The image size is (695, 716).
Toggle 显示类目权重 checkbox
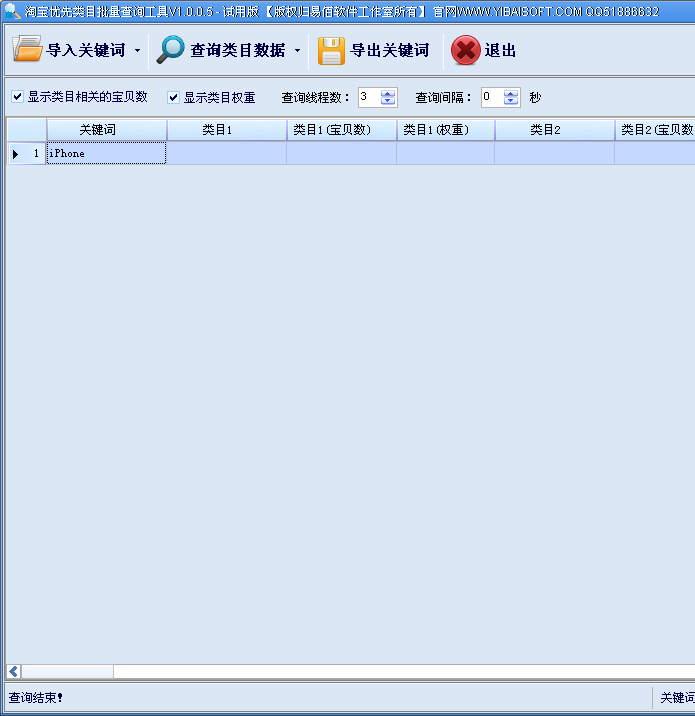173,97
